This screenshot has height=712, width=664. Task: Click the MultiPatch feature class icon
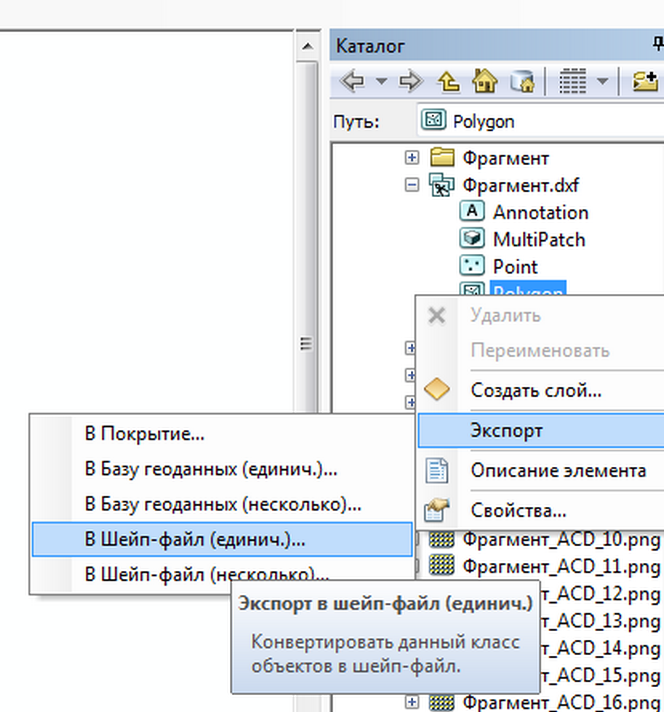[x=472, y=239]
